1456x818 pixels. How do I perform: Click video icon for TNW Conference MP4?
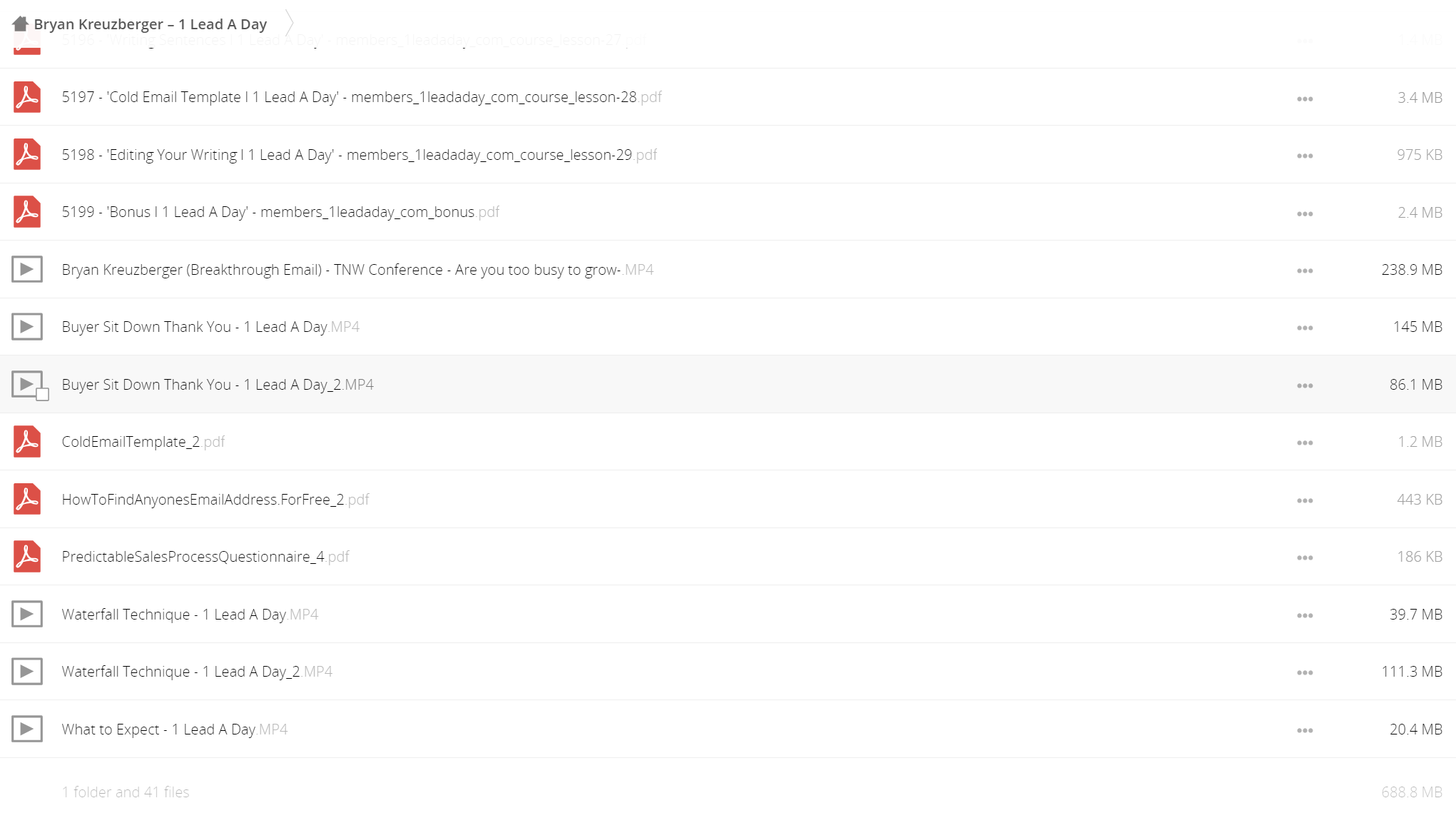[x=27, y=269]
